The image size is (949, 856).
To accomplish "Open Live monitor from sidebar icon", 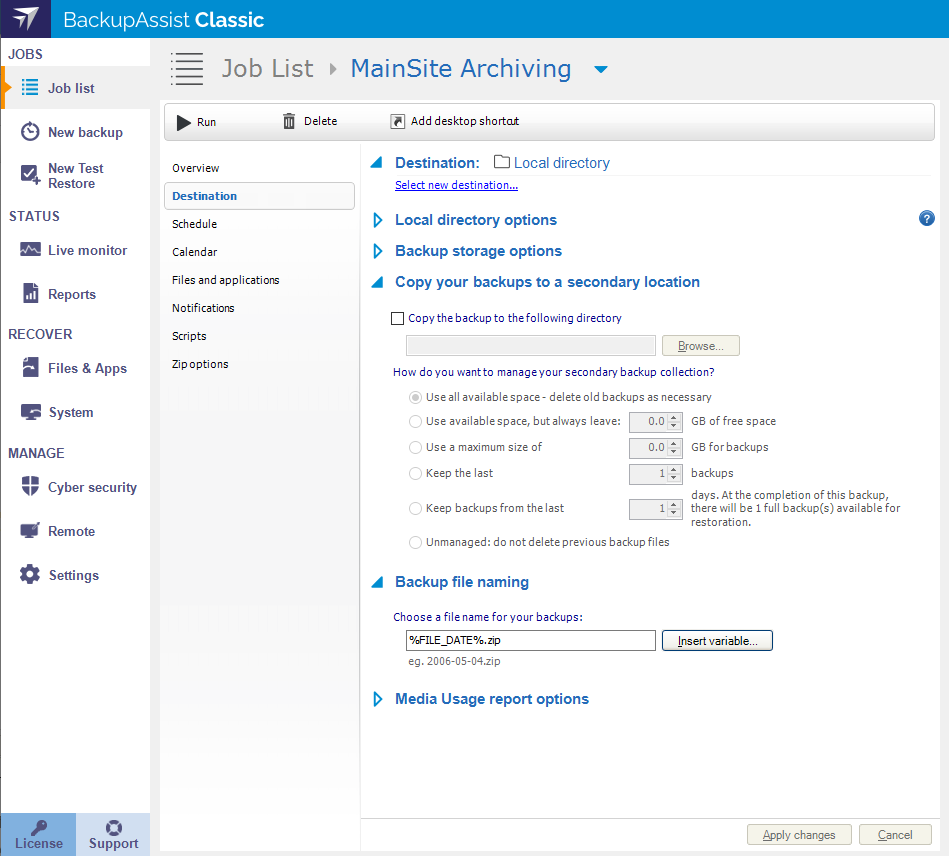I will point(30,250).
